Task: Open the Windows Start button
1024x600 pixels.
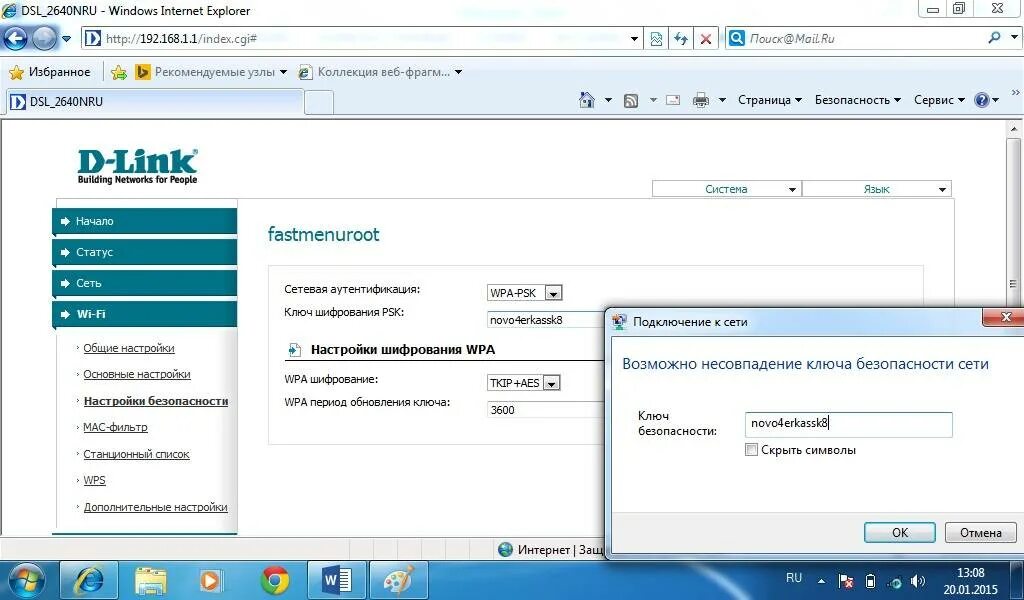Action: coord(26,580)
